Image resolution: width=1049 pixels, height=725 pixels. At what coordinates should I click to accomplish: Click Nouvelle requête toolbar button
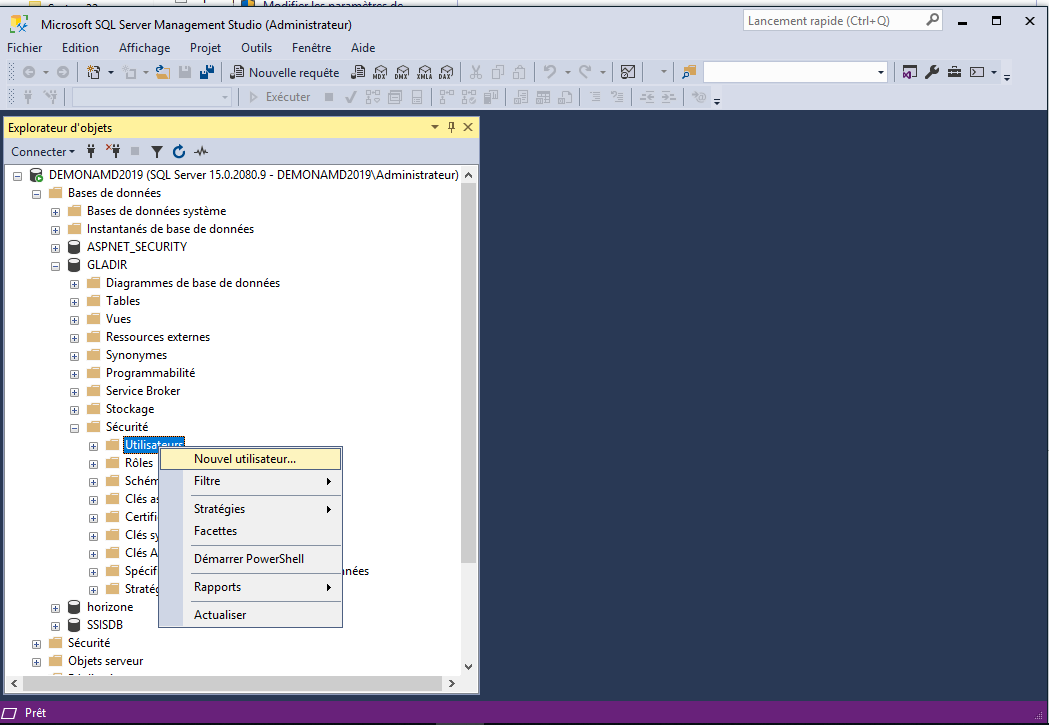285,72
